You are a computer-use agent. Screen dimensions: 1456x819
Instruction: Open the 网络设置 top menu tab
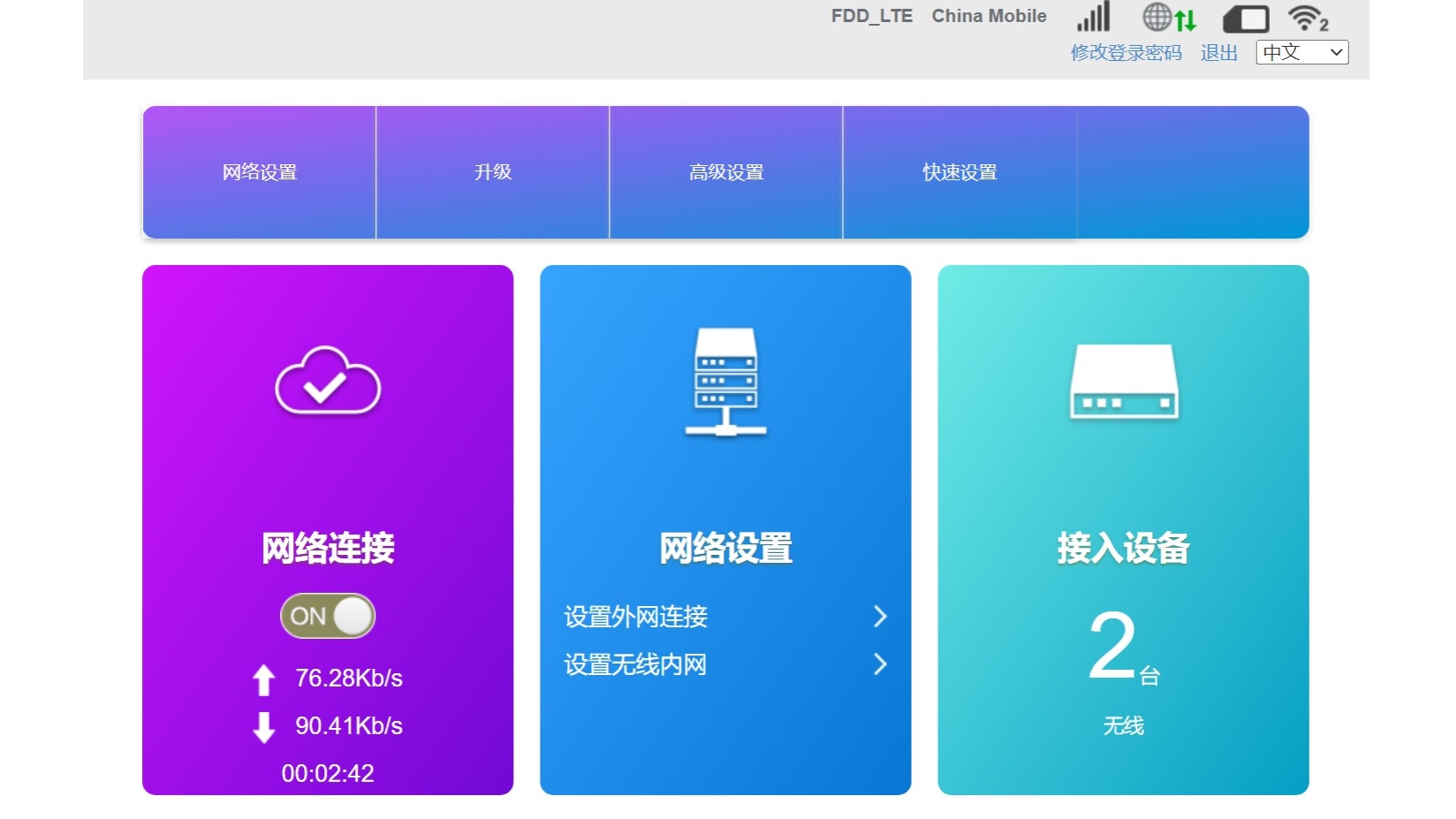[260, 172]
